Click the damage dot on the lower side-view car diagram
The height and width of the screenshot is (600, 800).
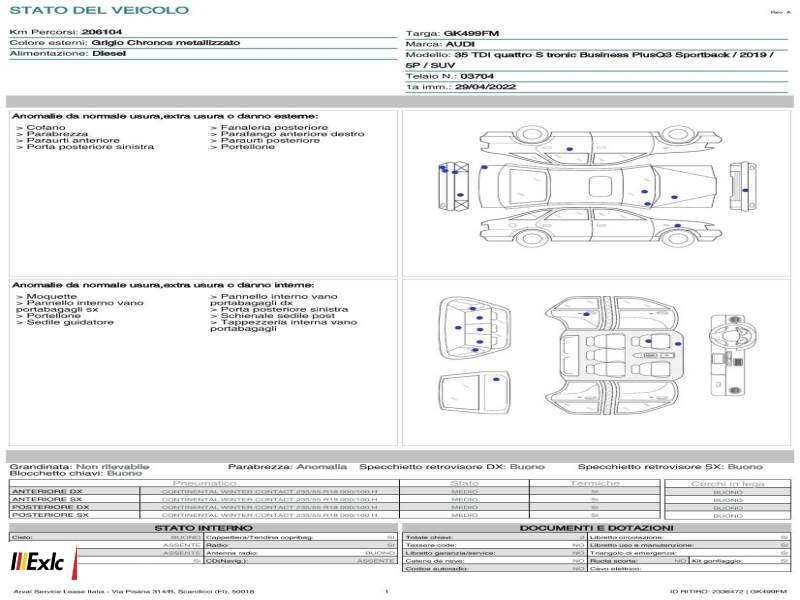click(678, 226)
